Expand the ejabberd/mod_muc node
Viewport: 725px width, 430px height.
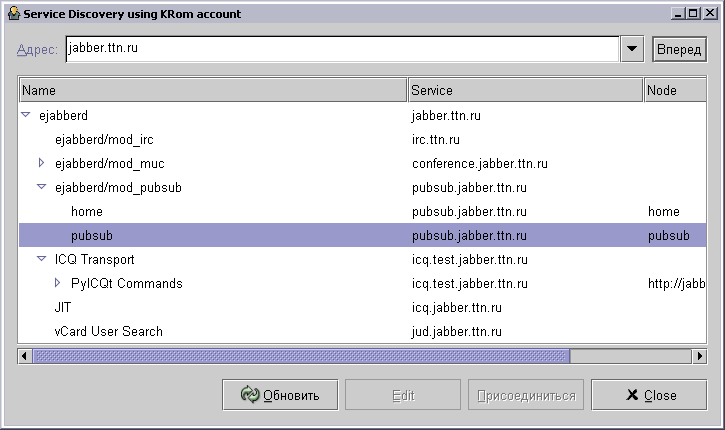click(42, 163)
